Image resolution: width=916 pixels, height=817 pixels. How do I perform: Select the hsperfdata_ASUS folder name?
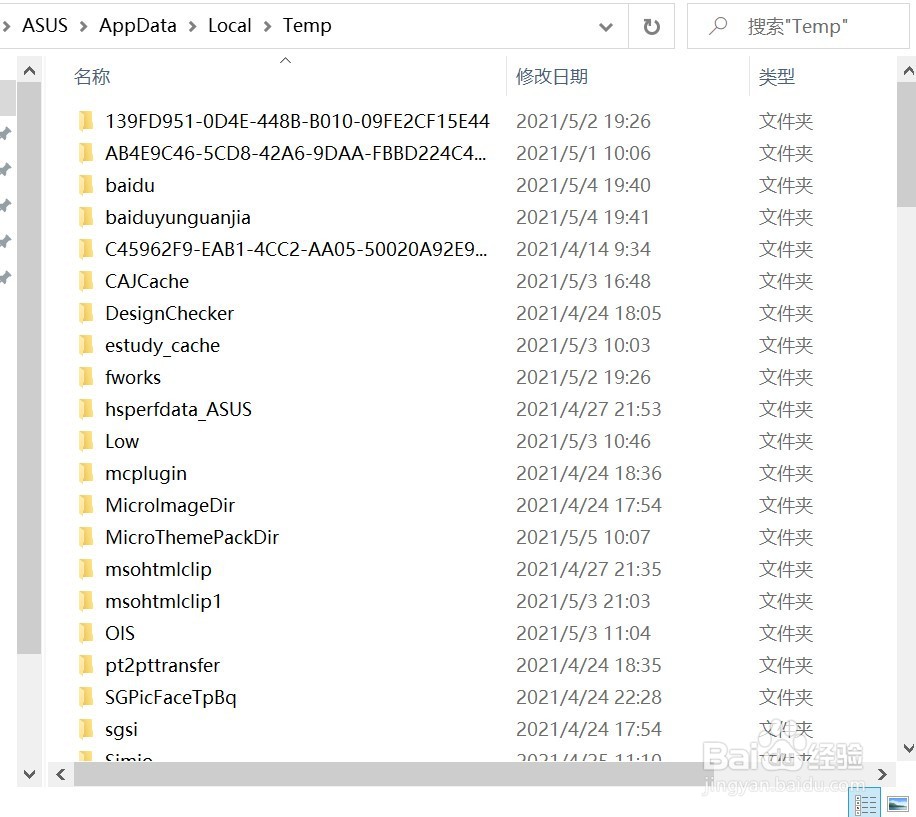coord(179,409)
